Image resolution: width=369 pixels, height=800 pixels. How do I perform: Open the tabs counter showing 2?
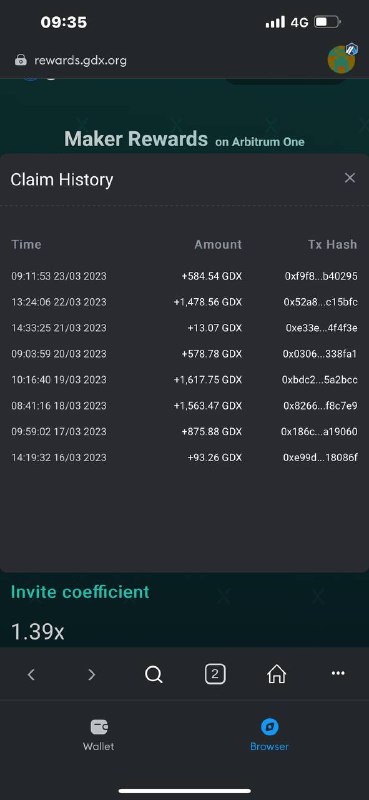[x=215, y=674]
